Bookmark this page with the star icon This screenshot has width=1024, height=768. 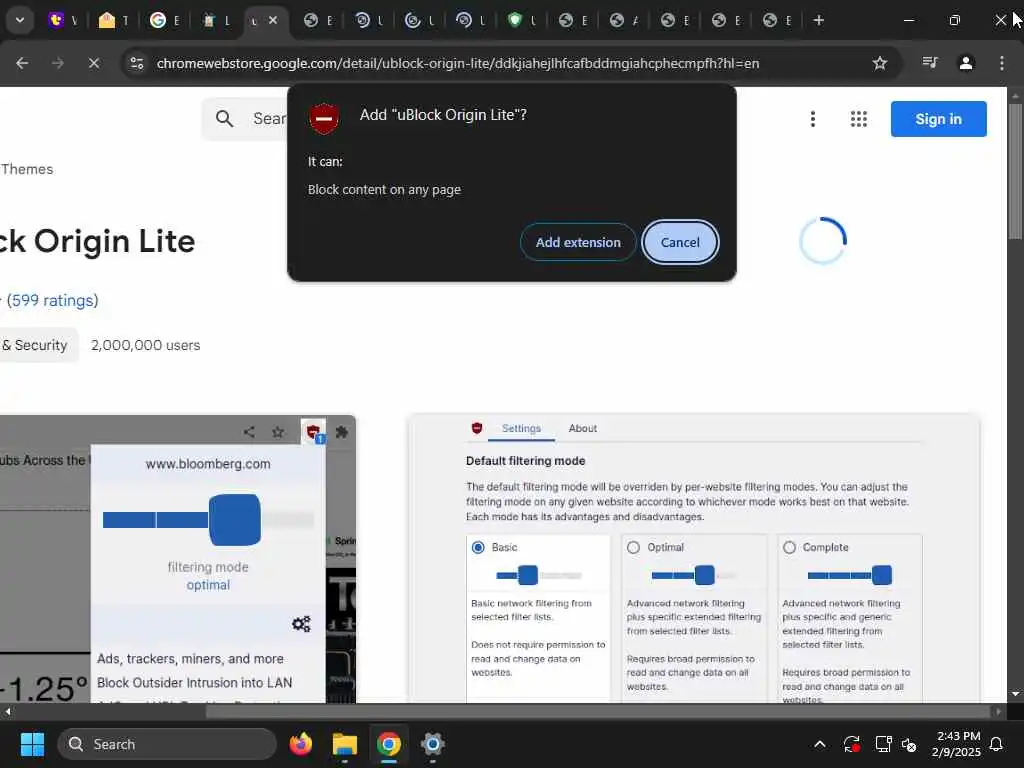[x=880, y=63]
